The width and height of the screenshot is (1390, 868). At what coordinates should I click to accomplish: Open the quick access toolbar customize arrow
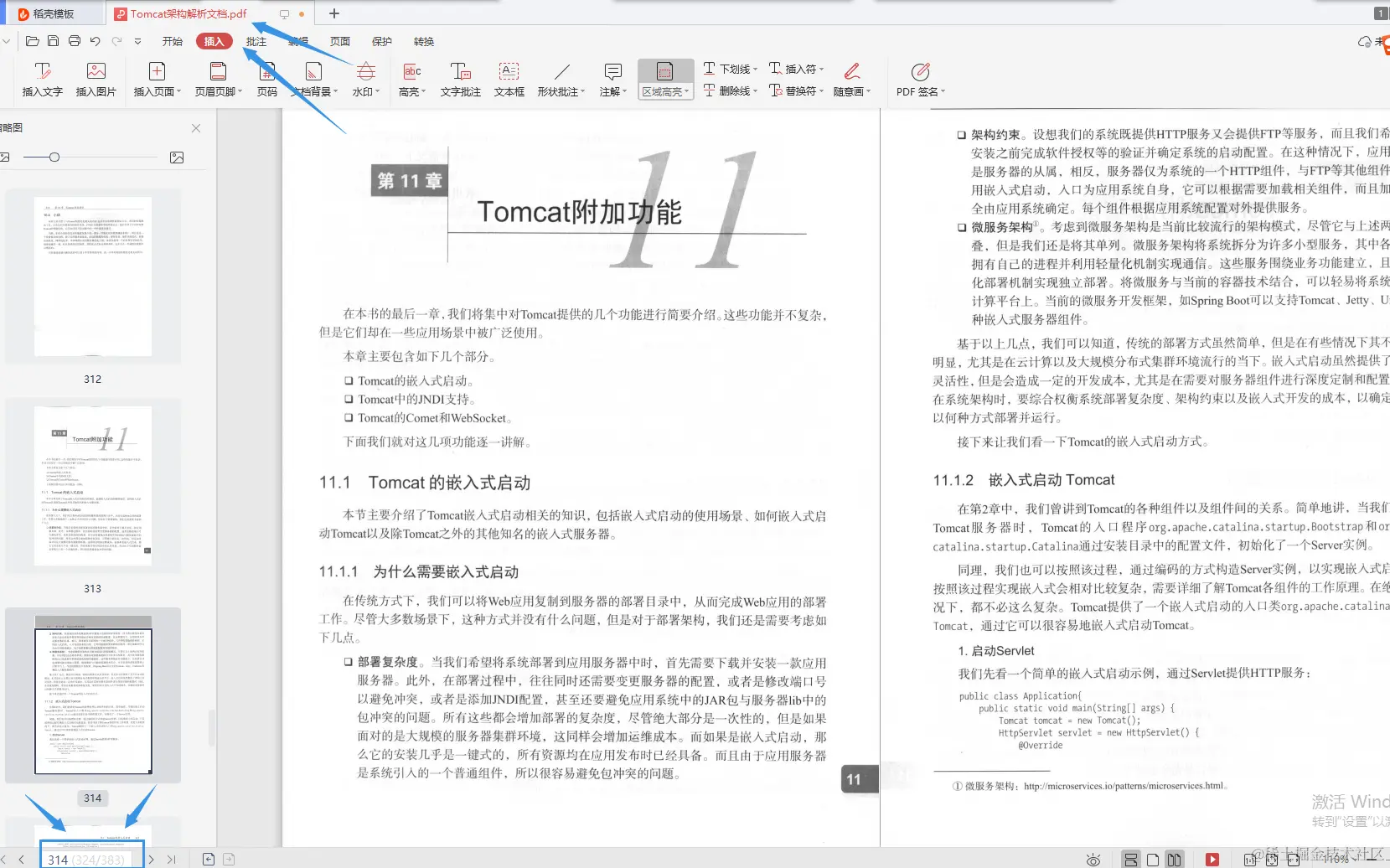click(137, 41)
